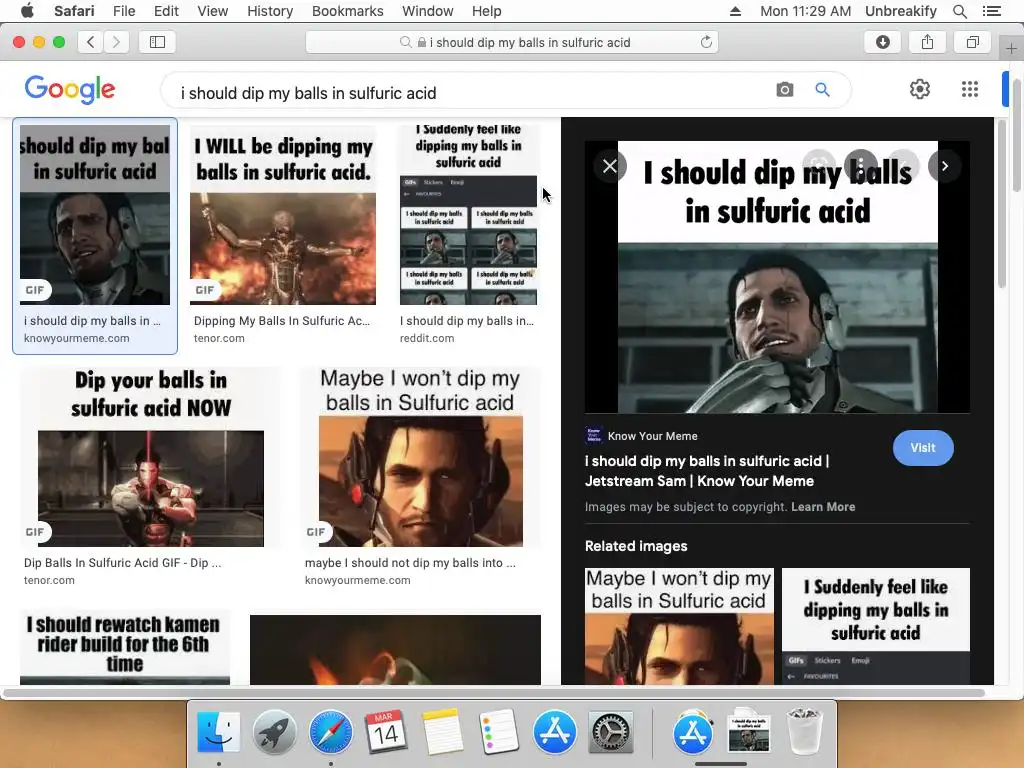
Task: Click the large preview meme image
Action: tap(778, 277)
